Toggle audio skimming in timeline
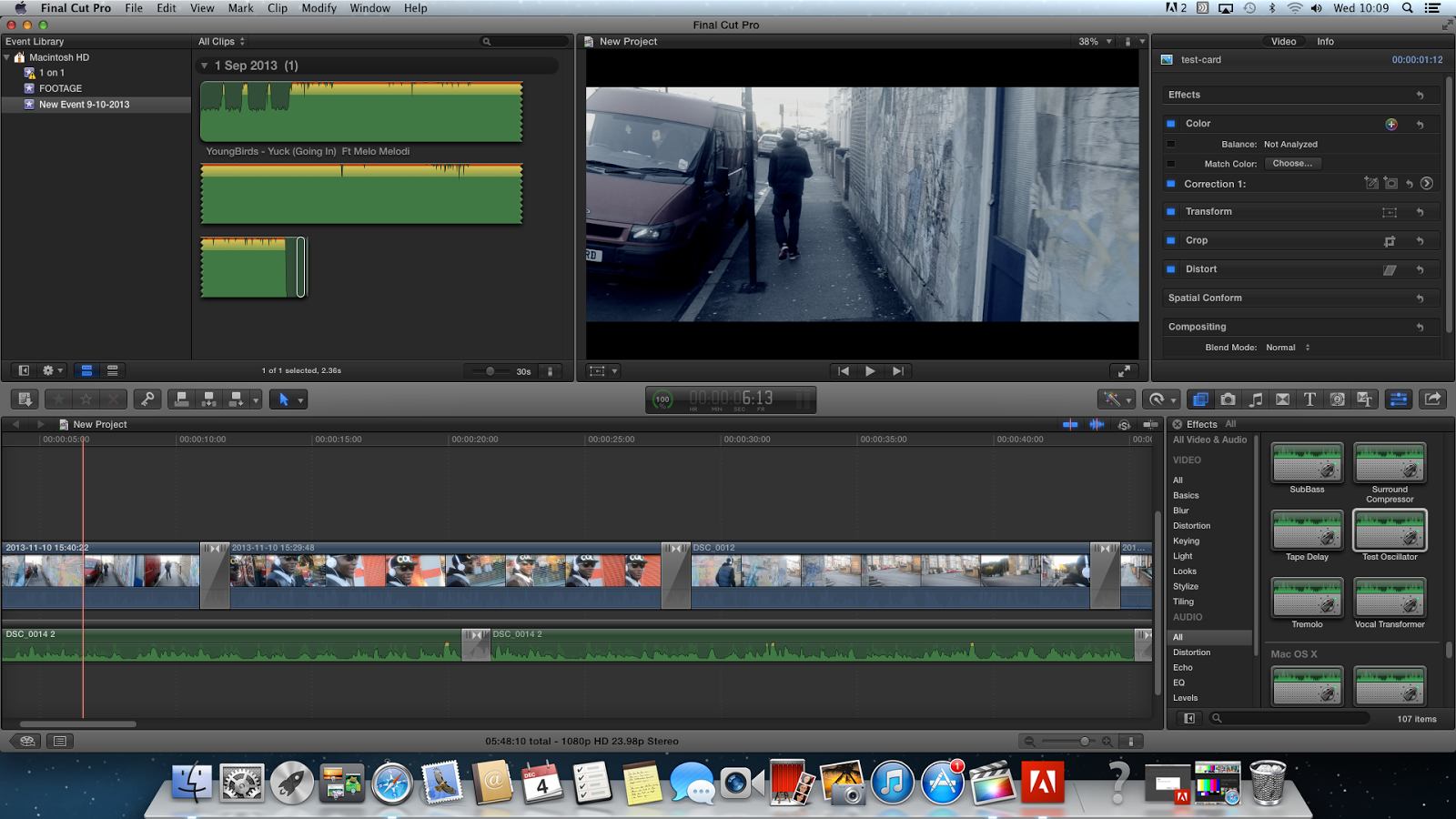 point(1097,425)
